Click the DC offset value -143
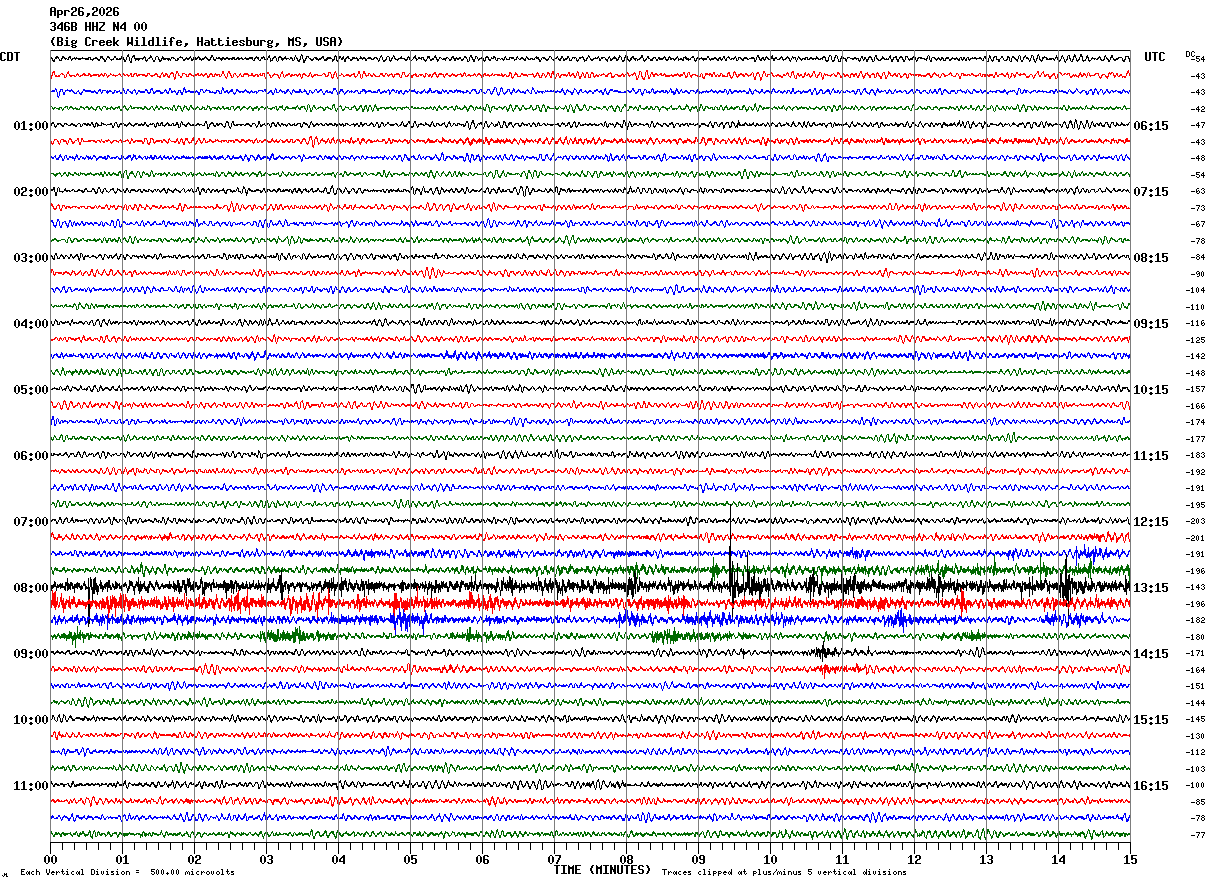The image size is (1210, 886). [x=1196, y=588]
